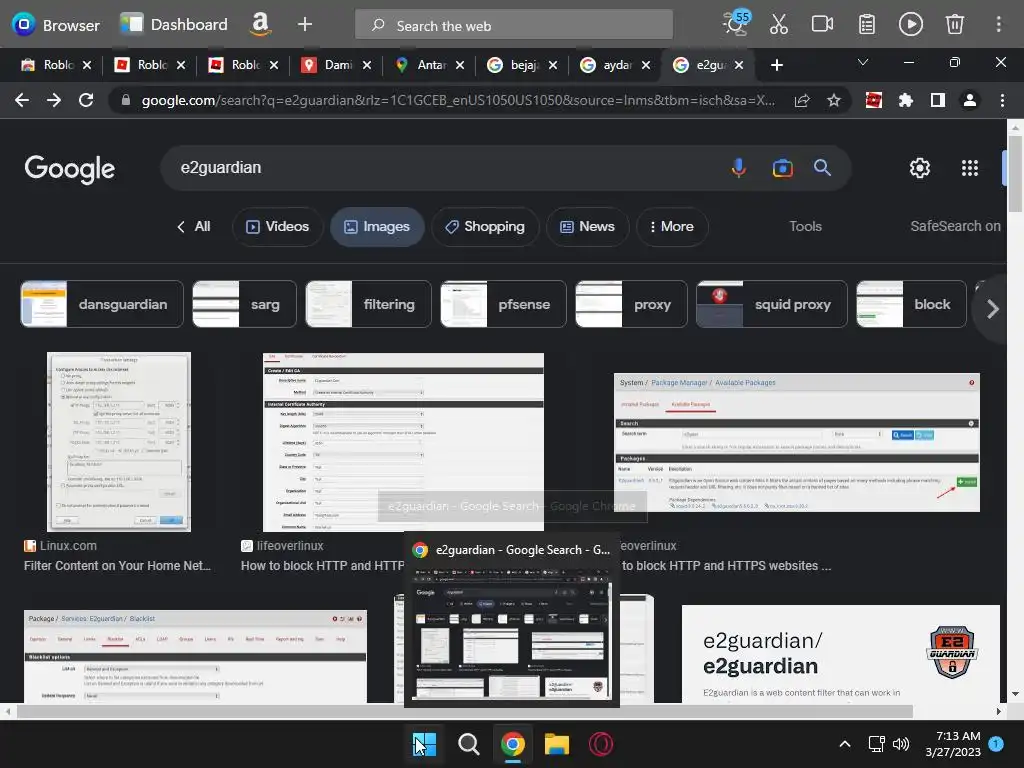The width and height of the screenshot is (1024, 768).
Task: Click the Amazon shortcut icon in top bar
Action: click(x=260, y=24)
